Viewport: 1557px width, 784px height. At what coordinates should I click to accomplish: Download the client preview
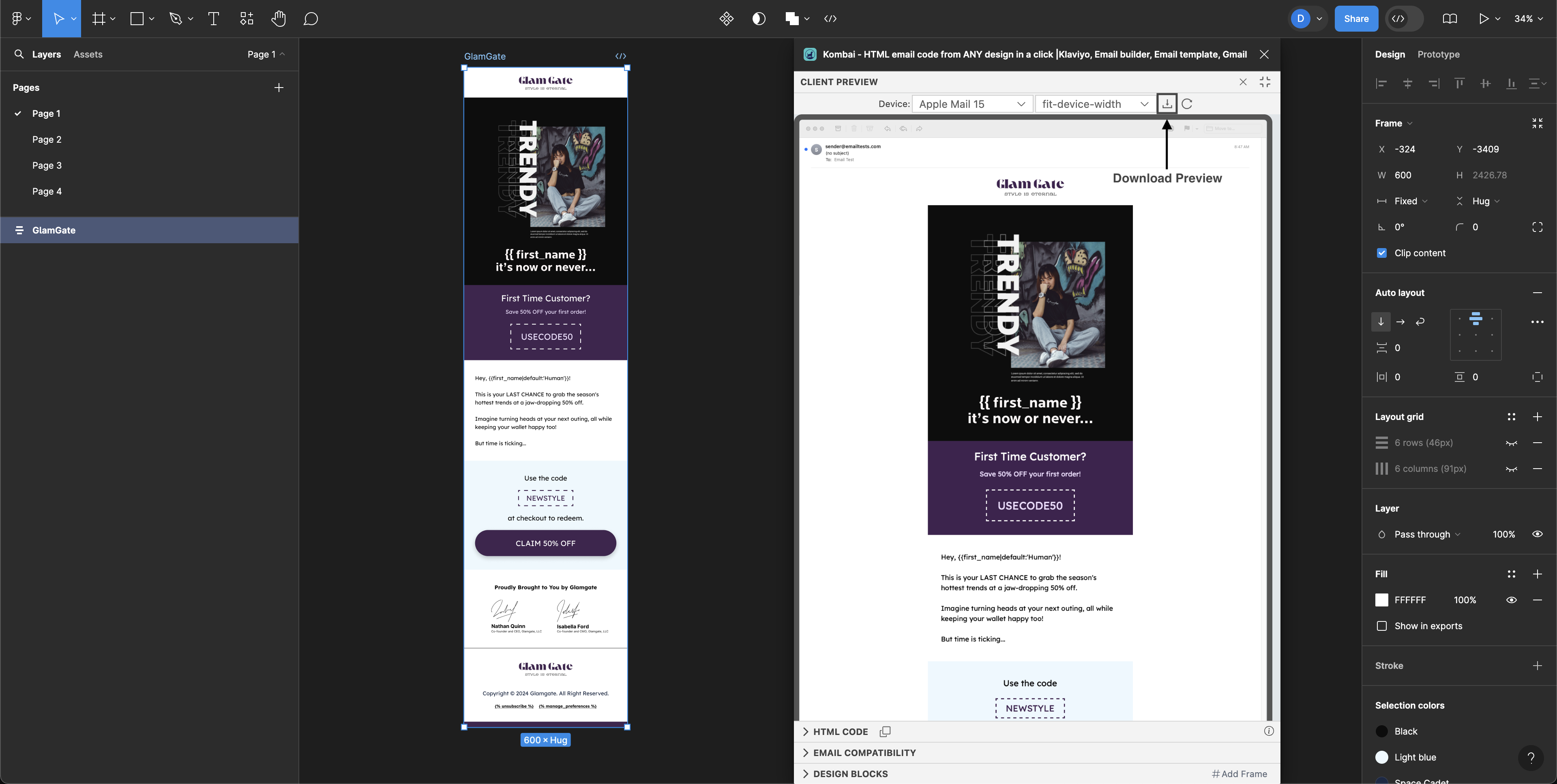pyautogui.click(x=1167, y=103)
